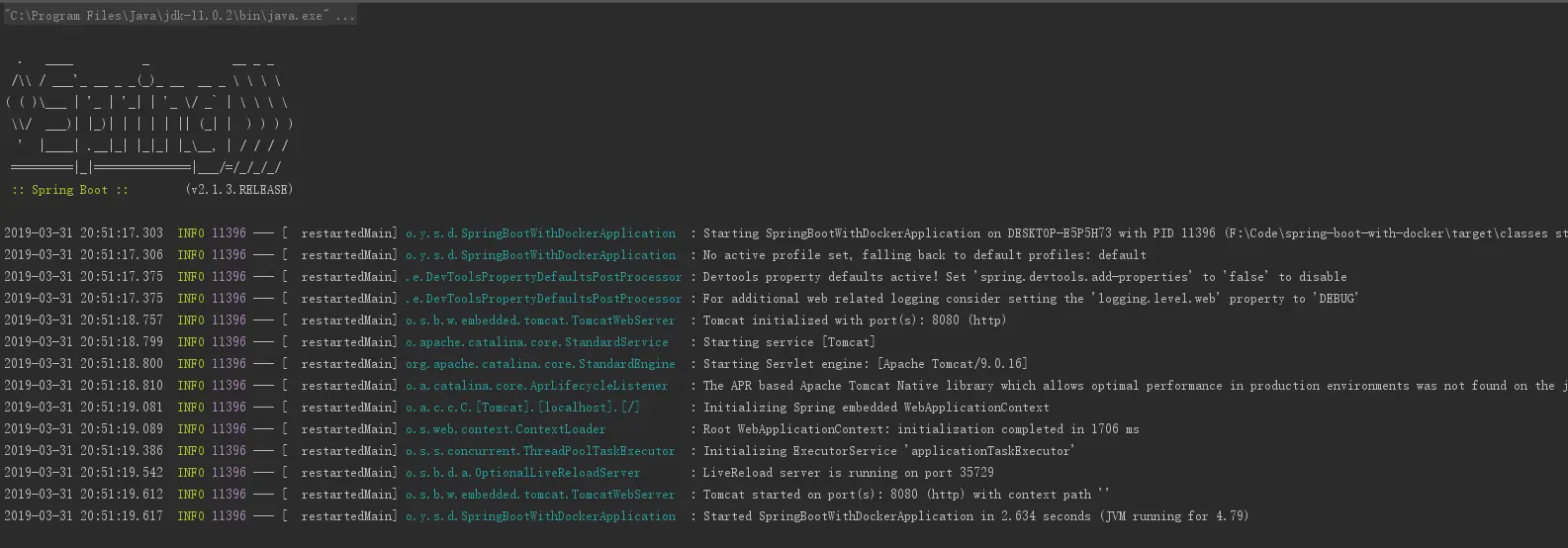The width and height of the screenshot is (1568, 548).
Task: Click the 'Root WebApplicationContext: initialization completed' message
Action: coord(920,429)
